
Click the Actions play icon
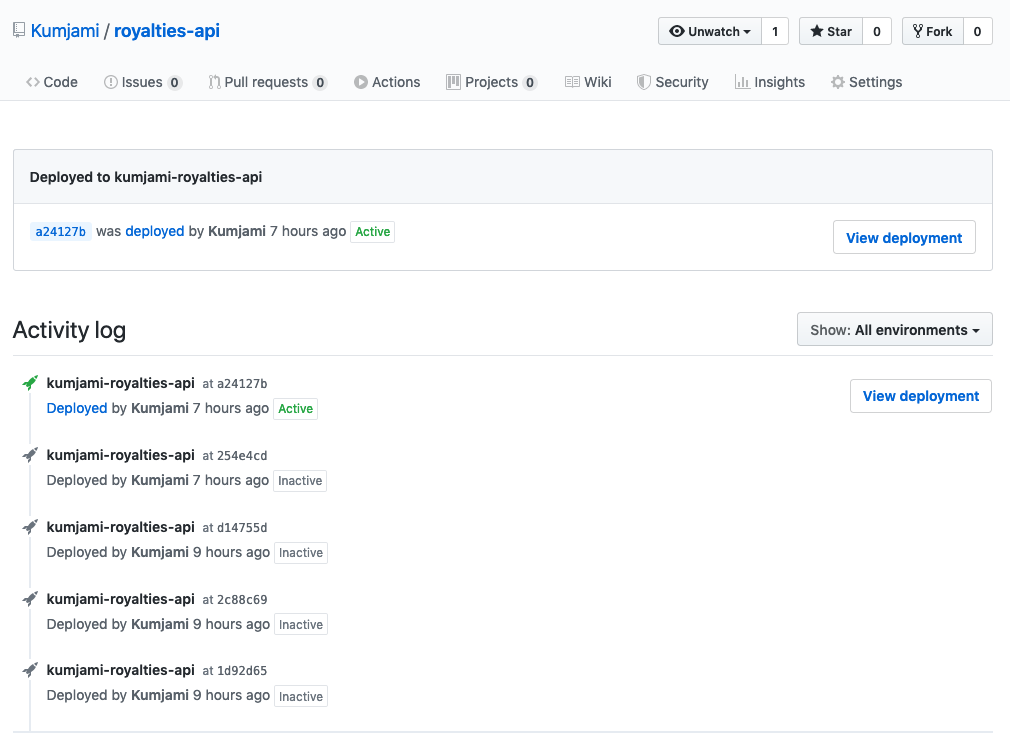click(361, 81)
